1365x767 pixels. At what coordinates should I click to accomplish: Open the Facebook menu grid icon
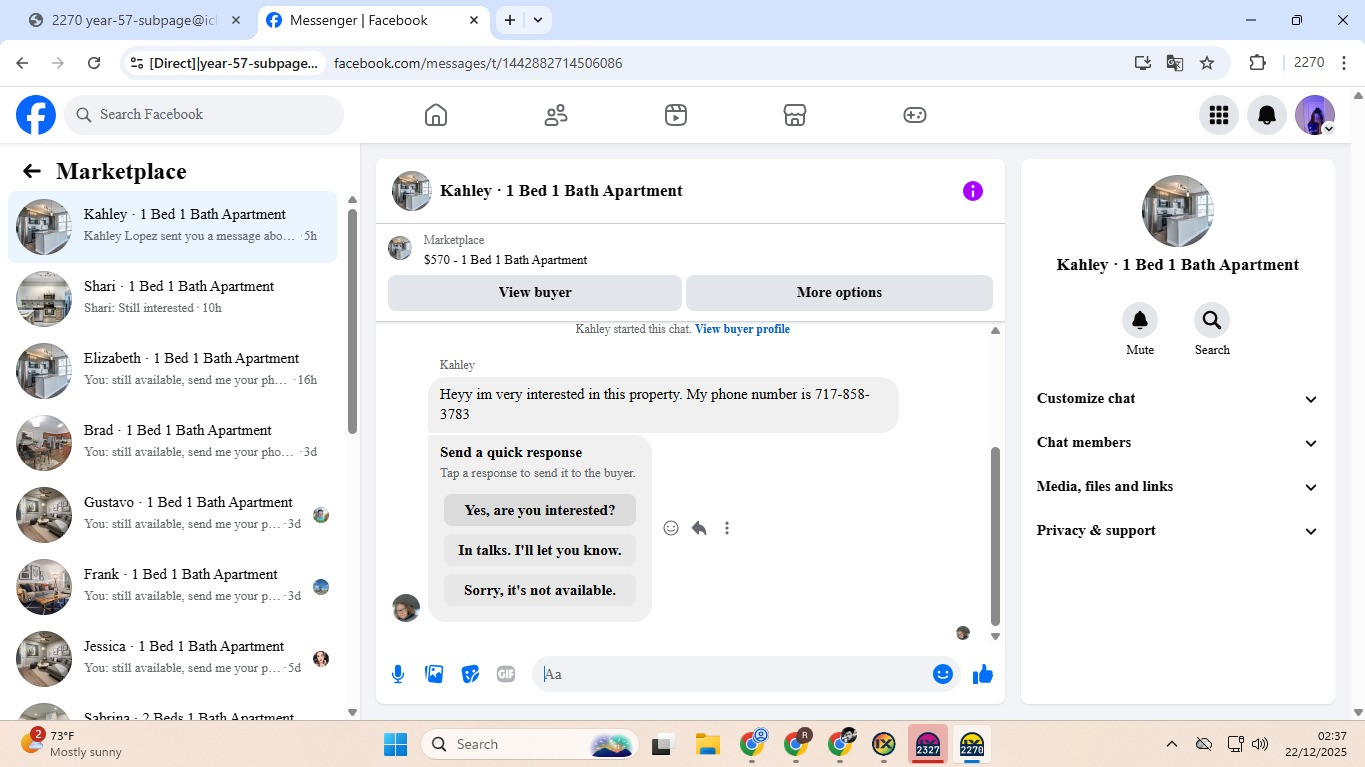tap(1218, 115)
